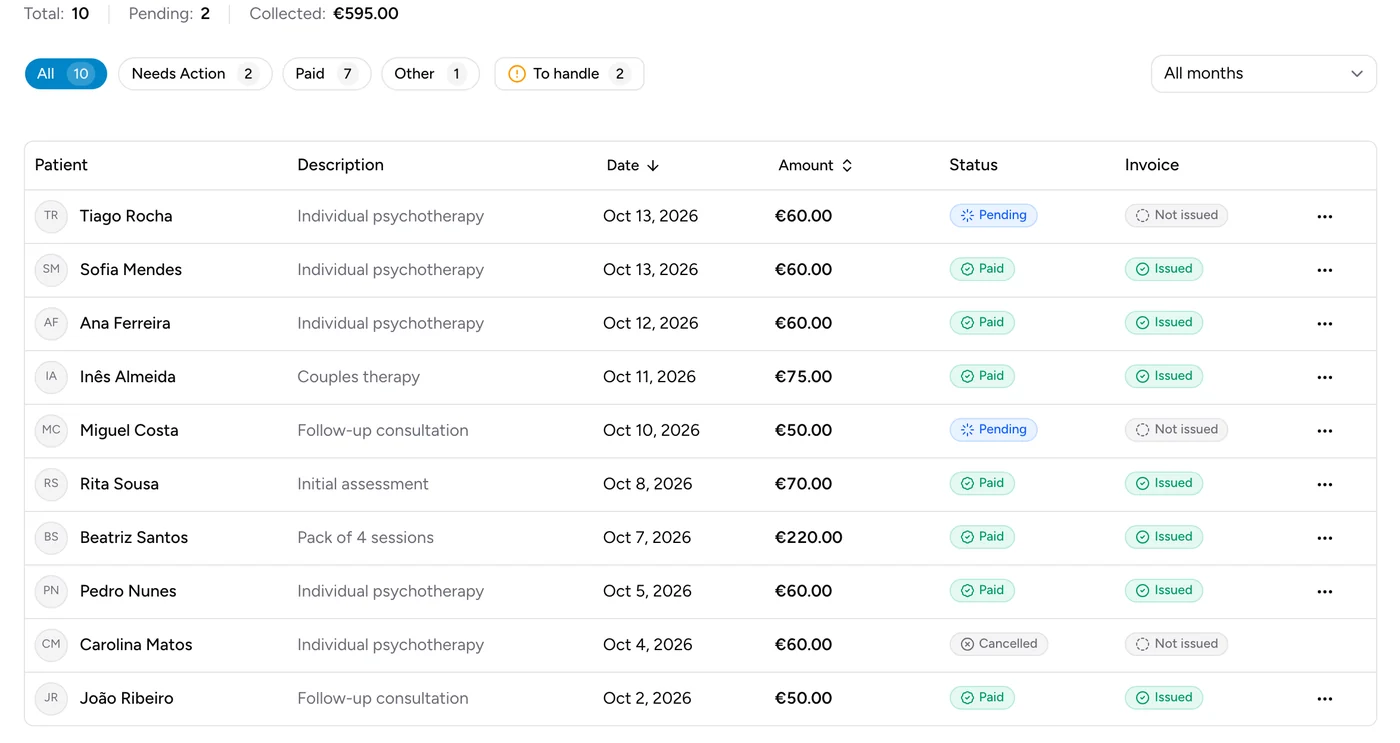Click the BS avatar for Beatriz Santos
Image resolution: width=1400 pixels, height=743 pixels.
click(x=51, y=537)
